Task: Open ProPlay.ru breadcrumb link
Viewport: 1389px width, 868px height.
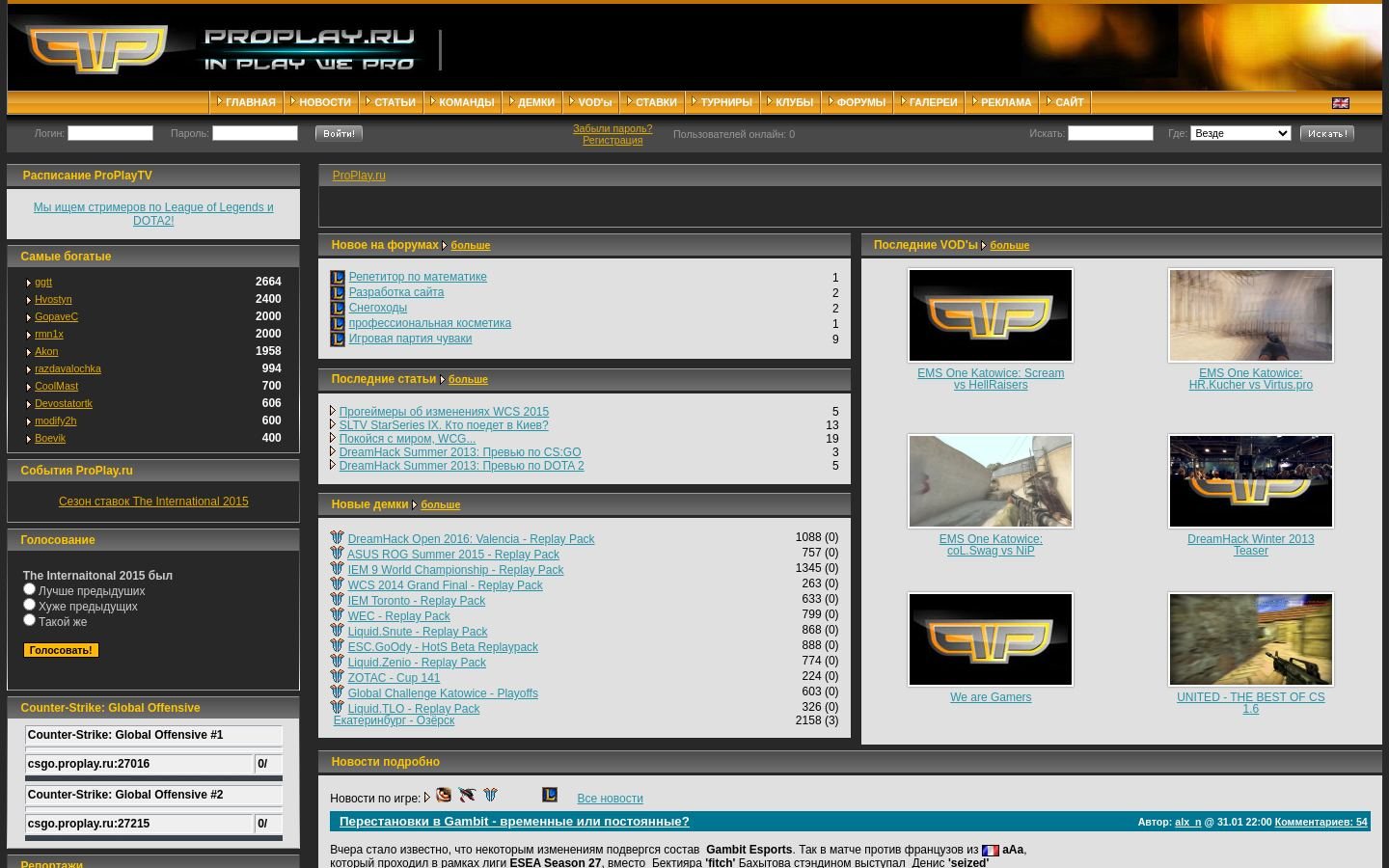Action: pyautogui.click(x=359, y=176)
